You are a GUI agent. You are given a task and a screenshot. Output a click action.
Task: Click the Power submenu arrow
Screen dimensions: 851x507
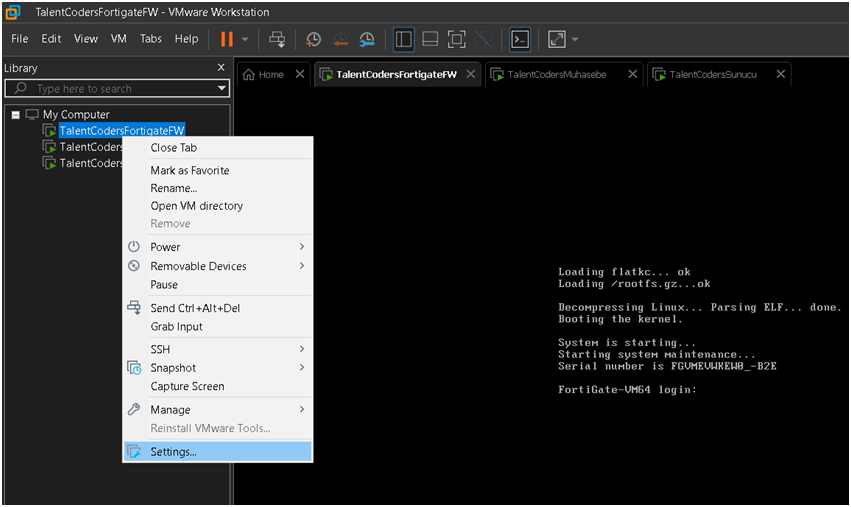click(302, 246)
